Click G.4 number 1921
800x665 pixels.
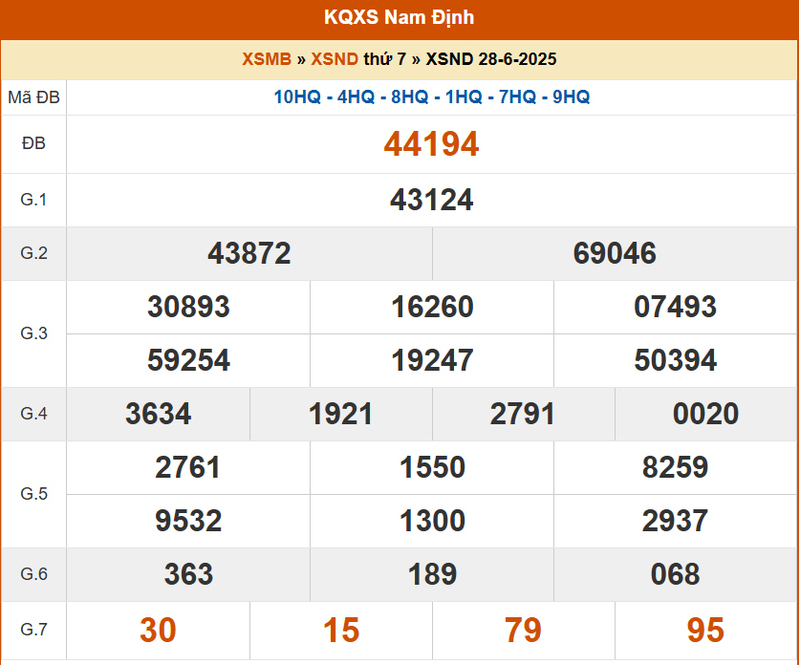click(x=341, y=413)
